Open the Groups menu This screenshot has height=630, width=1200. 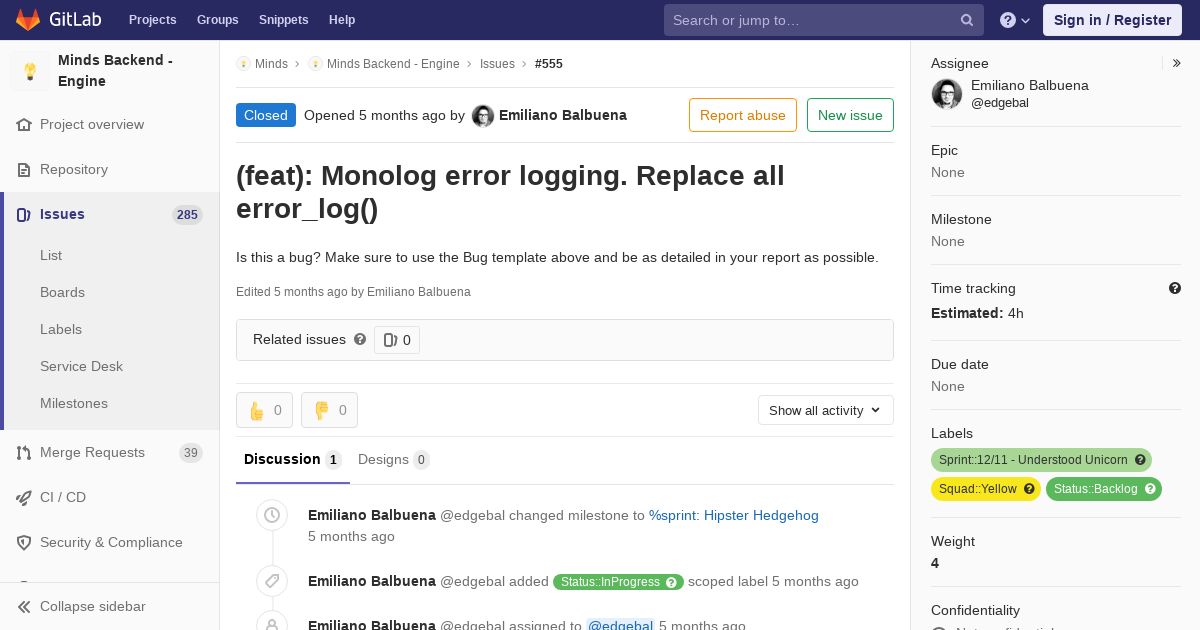(217, 20)
